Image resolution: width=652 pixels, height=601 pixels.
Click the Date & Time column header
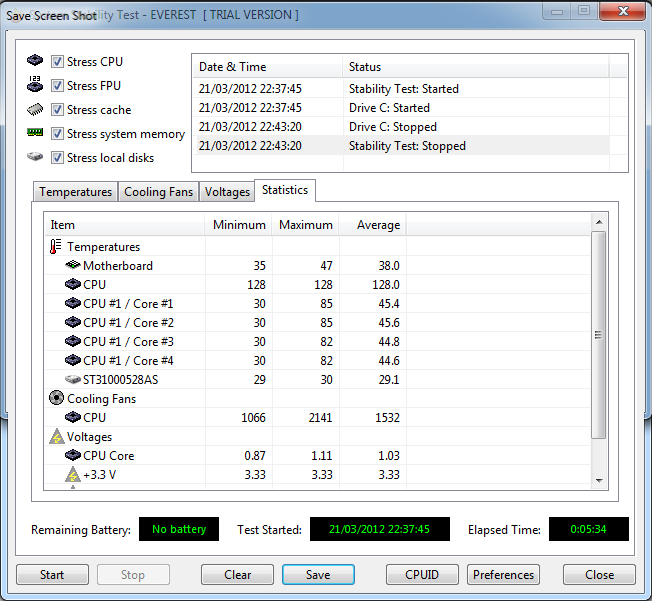pyautogui.click(x=268, y=67)
